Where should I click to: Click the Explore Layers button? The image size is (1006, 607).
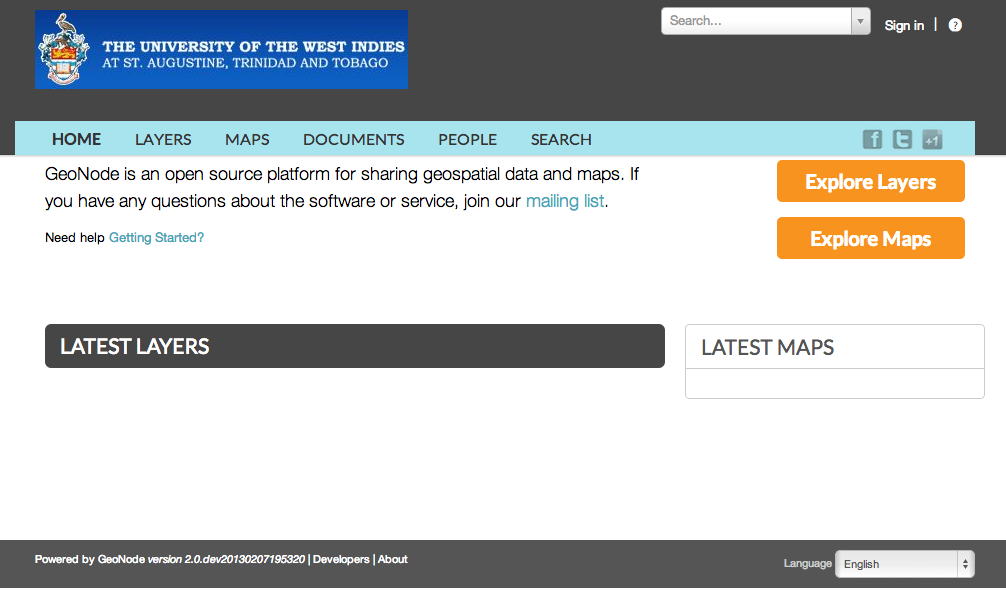point(871,182)
